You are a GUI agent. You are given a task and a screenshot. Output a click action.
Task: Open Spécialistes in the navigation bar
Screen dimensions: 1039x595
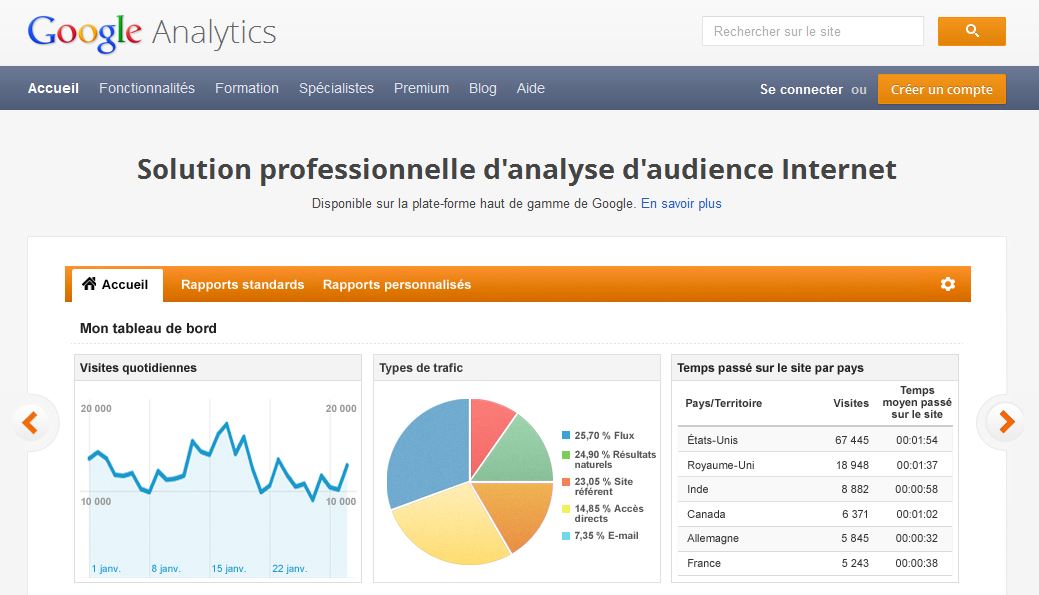click(336, 88)
